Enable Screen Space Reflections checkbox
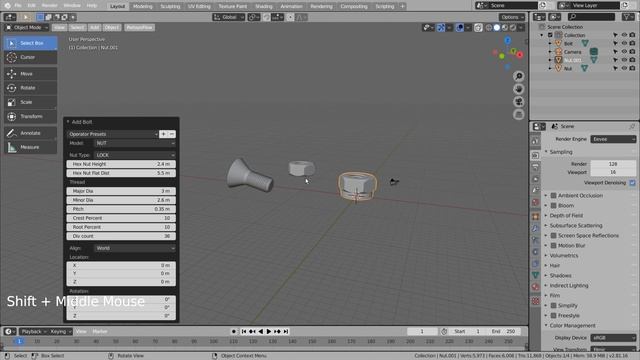 [553, 236]
